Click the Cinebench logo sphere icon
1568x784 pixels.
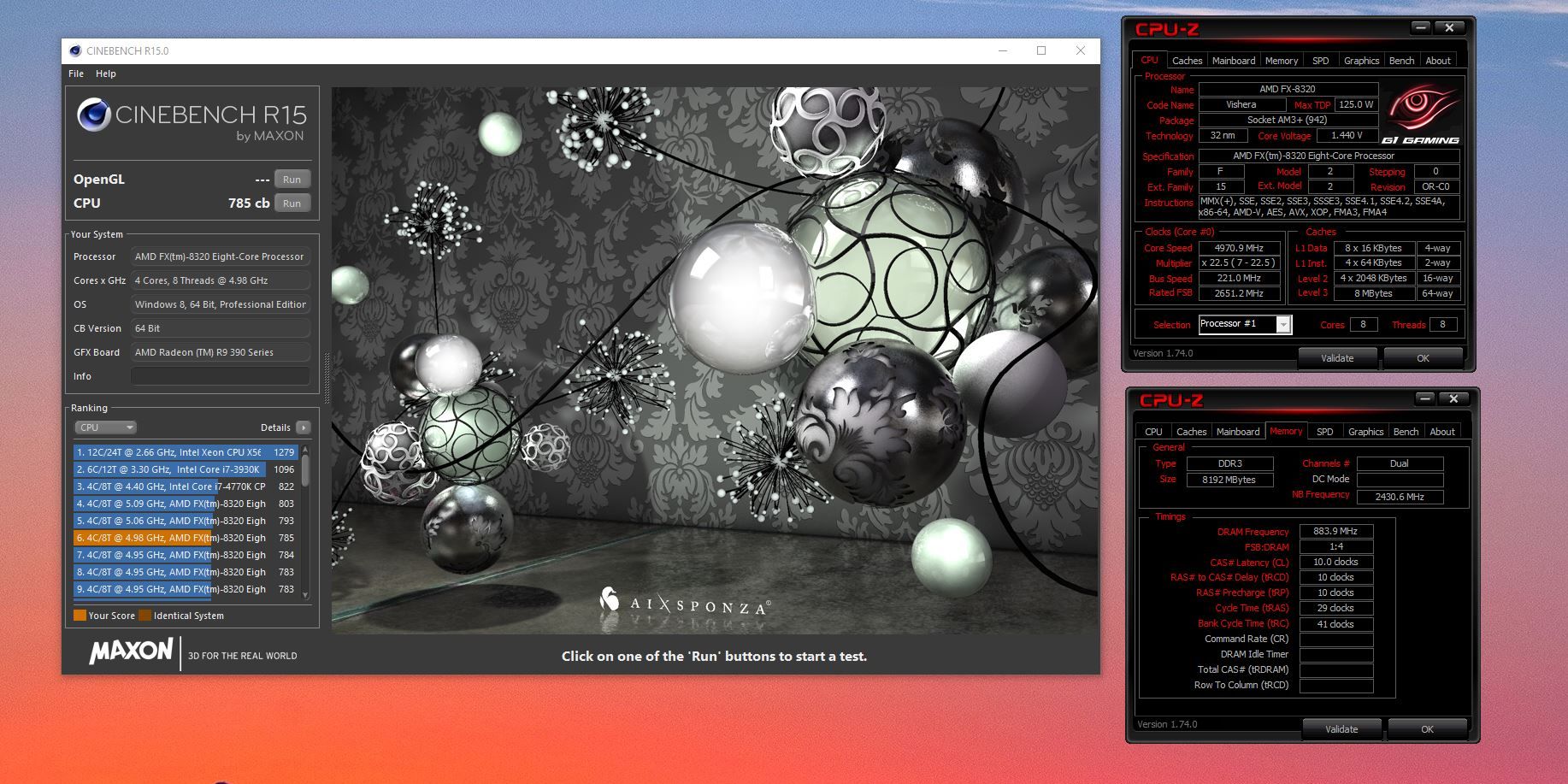click(x=93, y=115)
